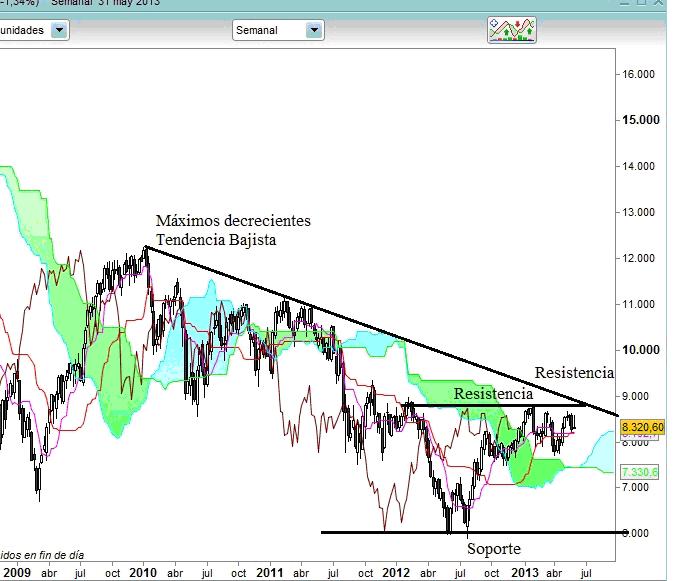The height and width of the screenshot is (581, 673).
Task: Select the 'Resistencia' label near trendline end
Action: pyautogui.click(x=574, y=372)
